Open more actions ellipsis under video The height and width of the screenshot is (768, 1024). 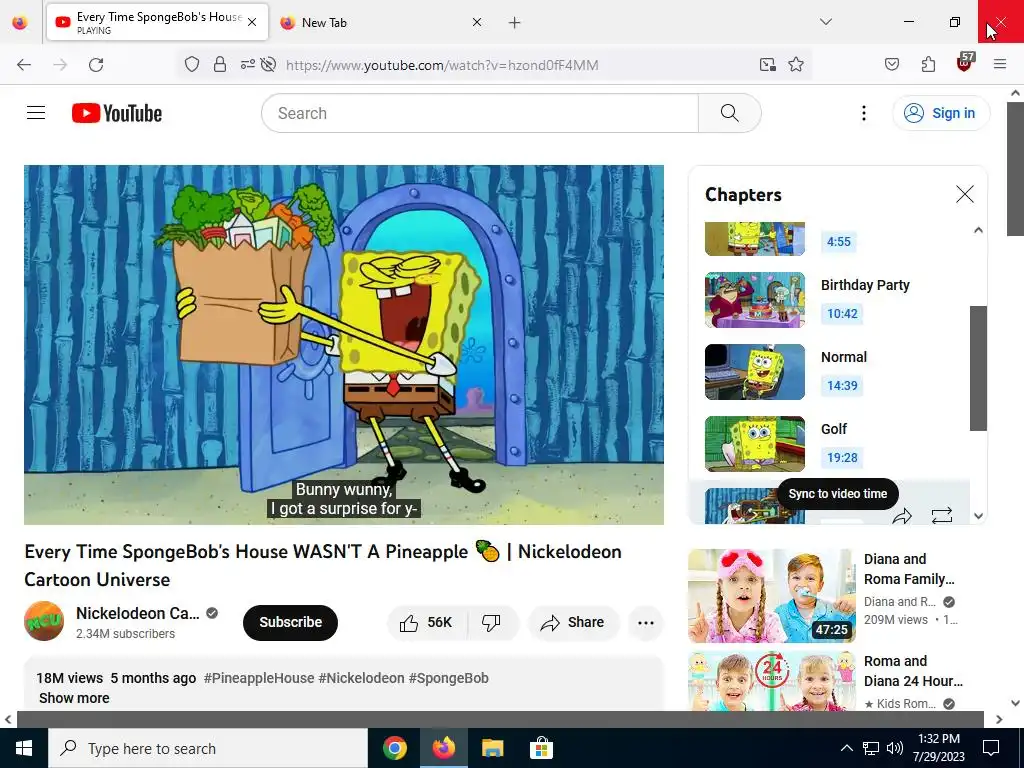(x=645, y=622)
